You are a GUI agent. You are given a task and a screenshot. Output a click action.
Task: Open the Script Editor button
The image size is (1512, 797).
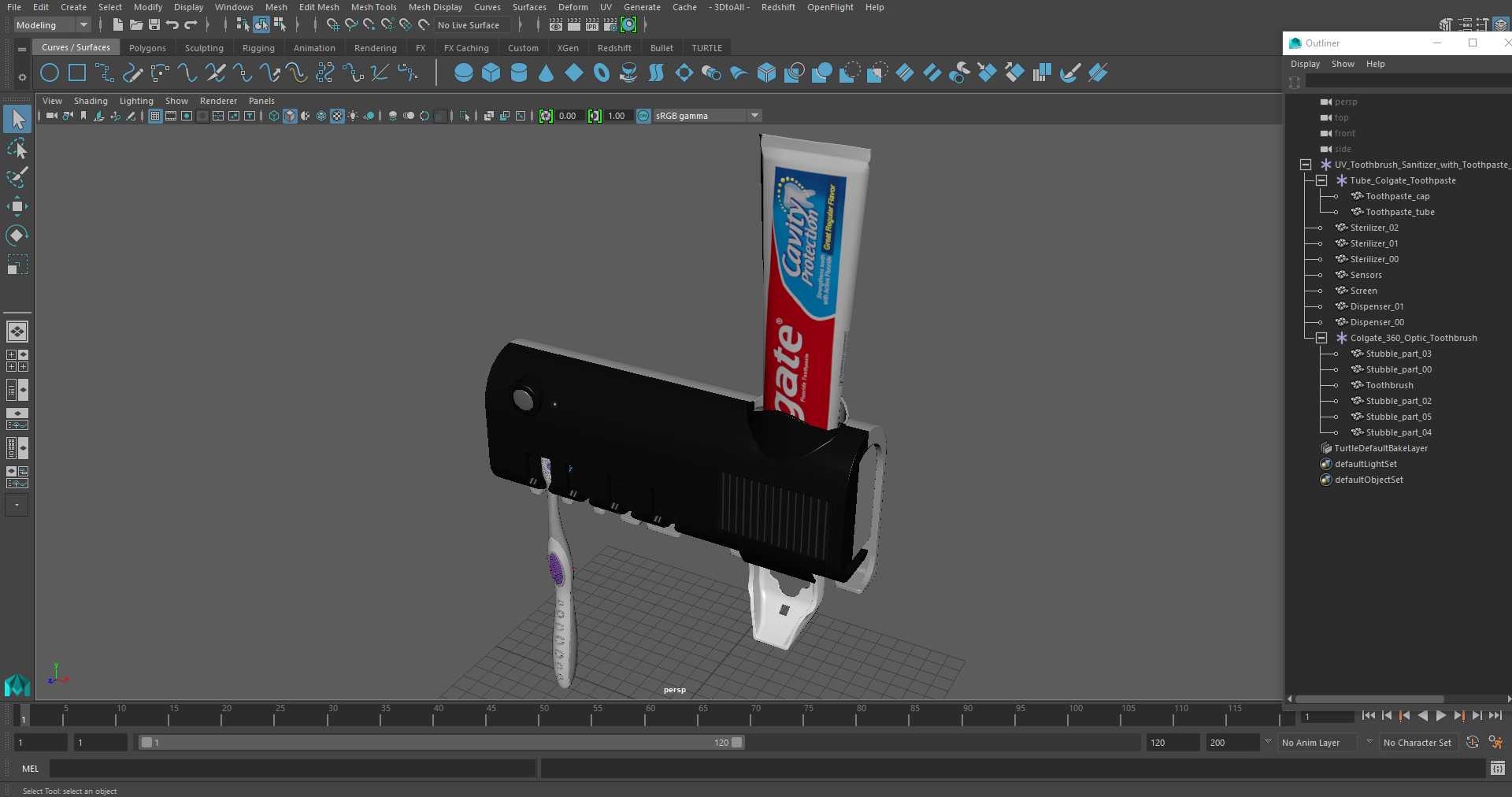1498,769
